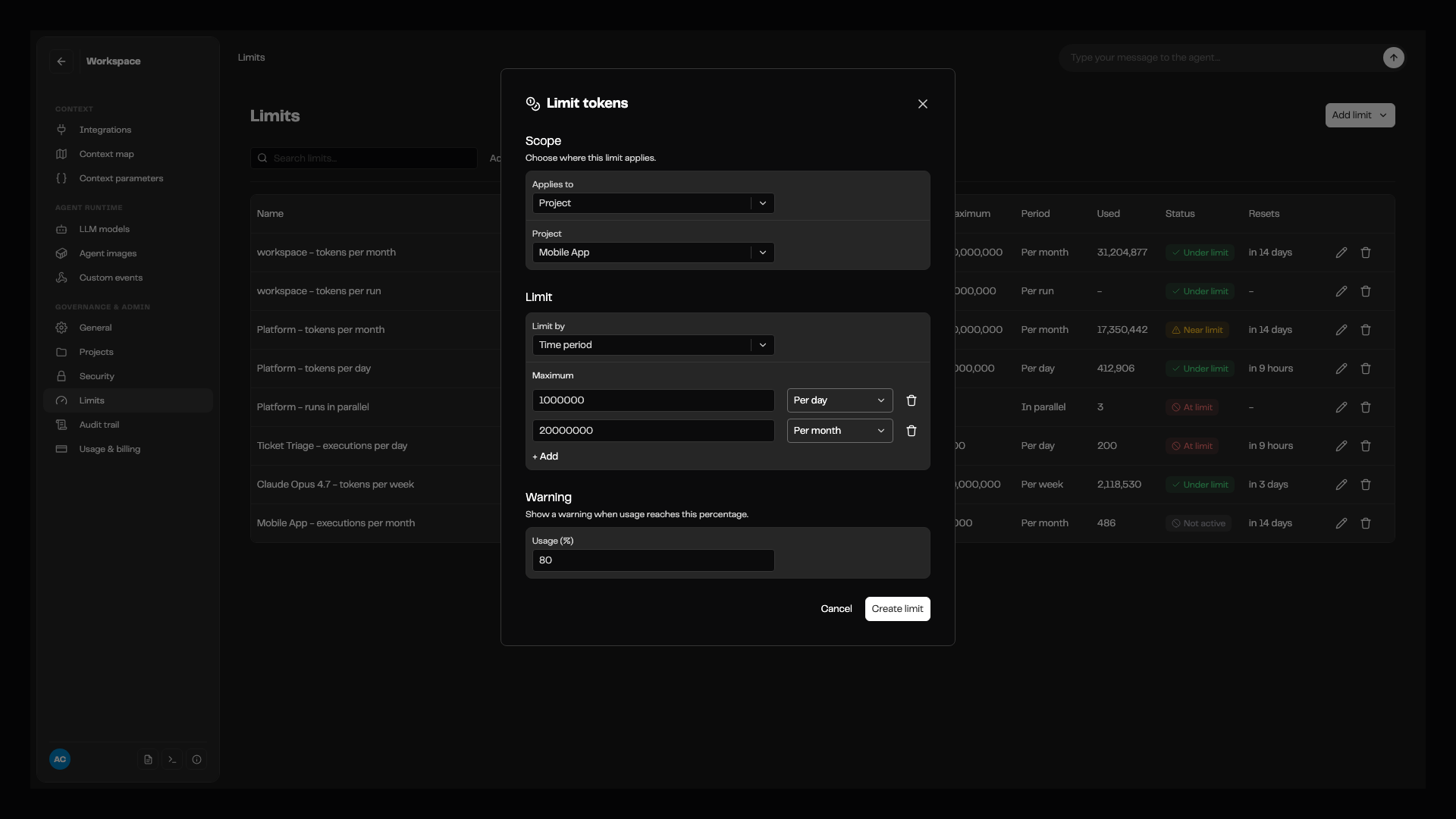
Task: Open the Applies to dropdown
Action: click(x=653, y=203)
